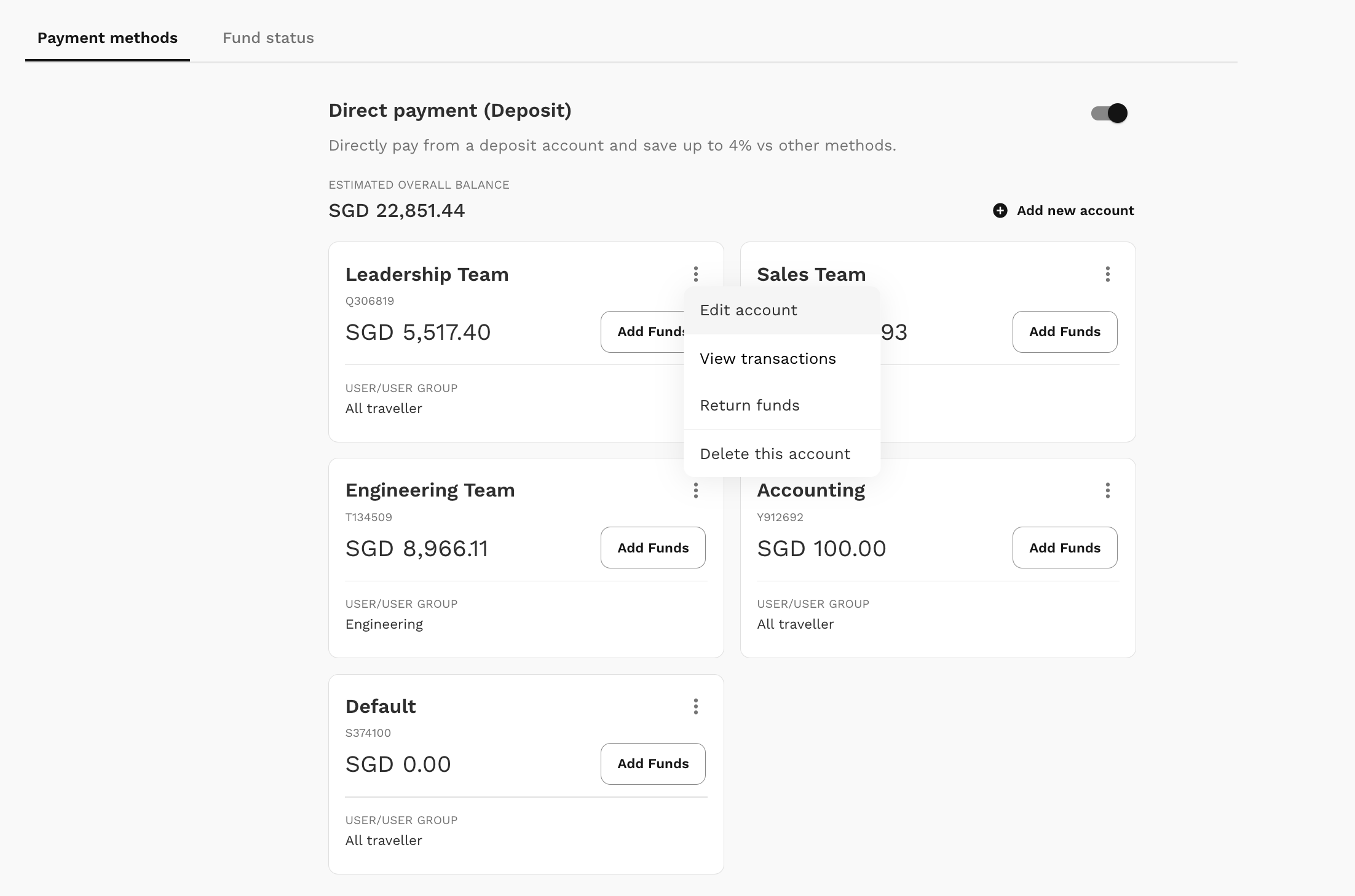Click the Leadership Team three-dot menu icon
Image resolution: width=1355 pixels, height=896 pixels.
click(x=697, y=274)
